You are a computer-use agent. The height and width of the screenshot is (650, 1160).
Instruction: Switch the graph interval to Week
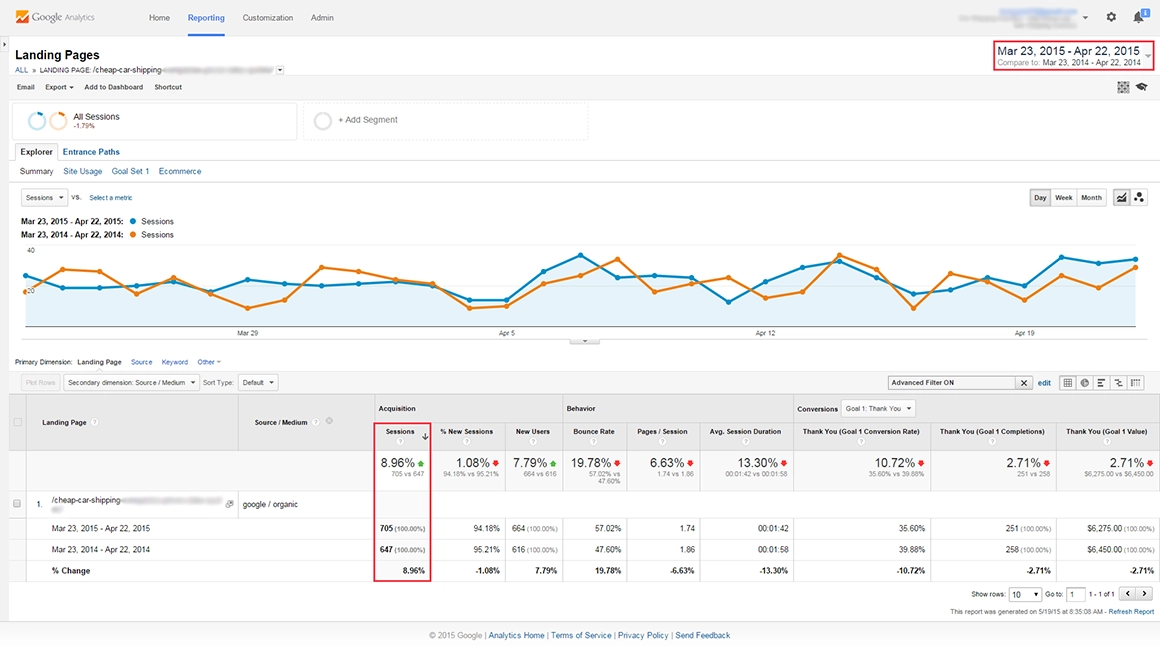pyautogui.click(x=1063, y=198)
